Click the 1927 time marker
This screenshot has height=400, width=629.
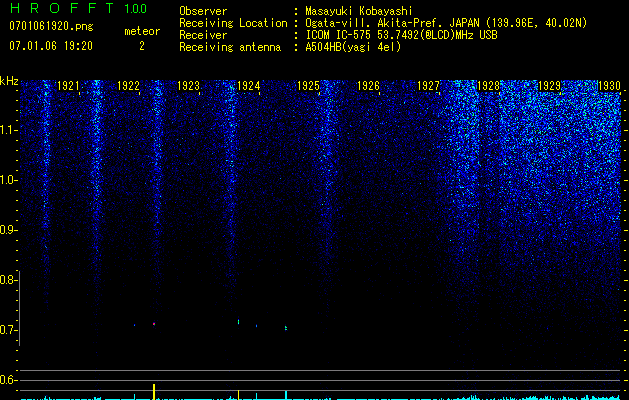[x=428, y=86]
